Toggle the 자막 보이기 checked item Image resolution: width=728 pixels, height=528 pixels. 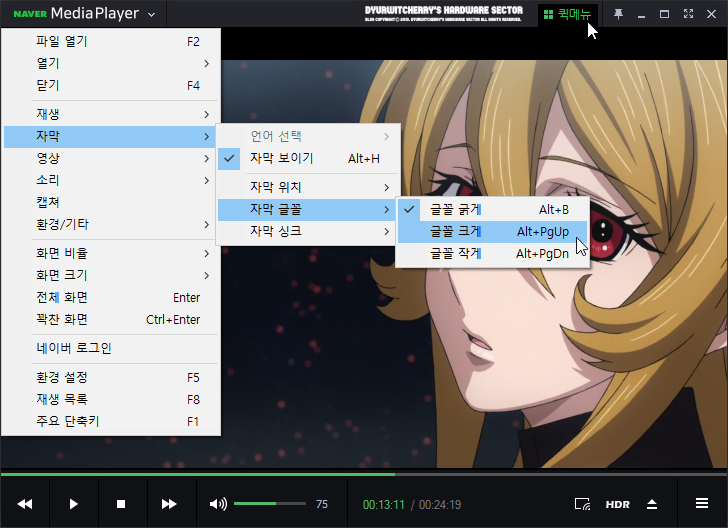tap(308, 158)
